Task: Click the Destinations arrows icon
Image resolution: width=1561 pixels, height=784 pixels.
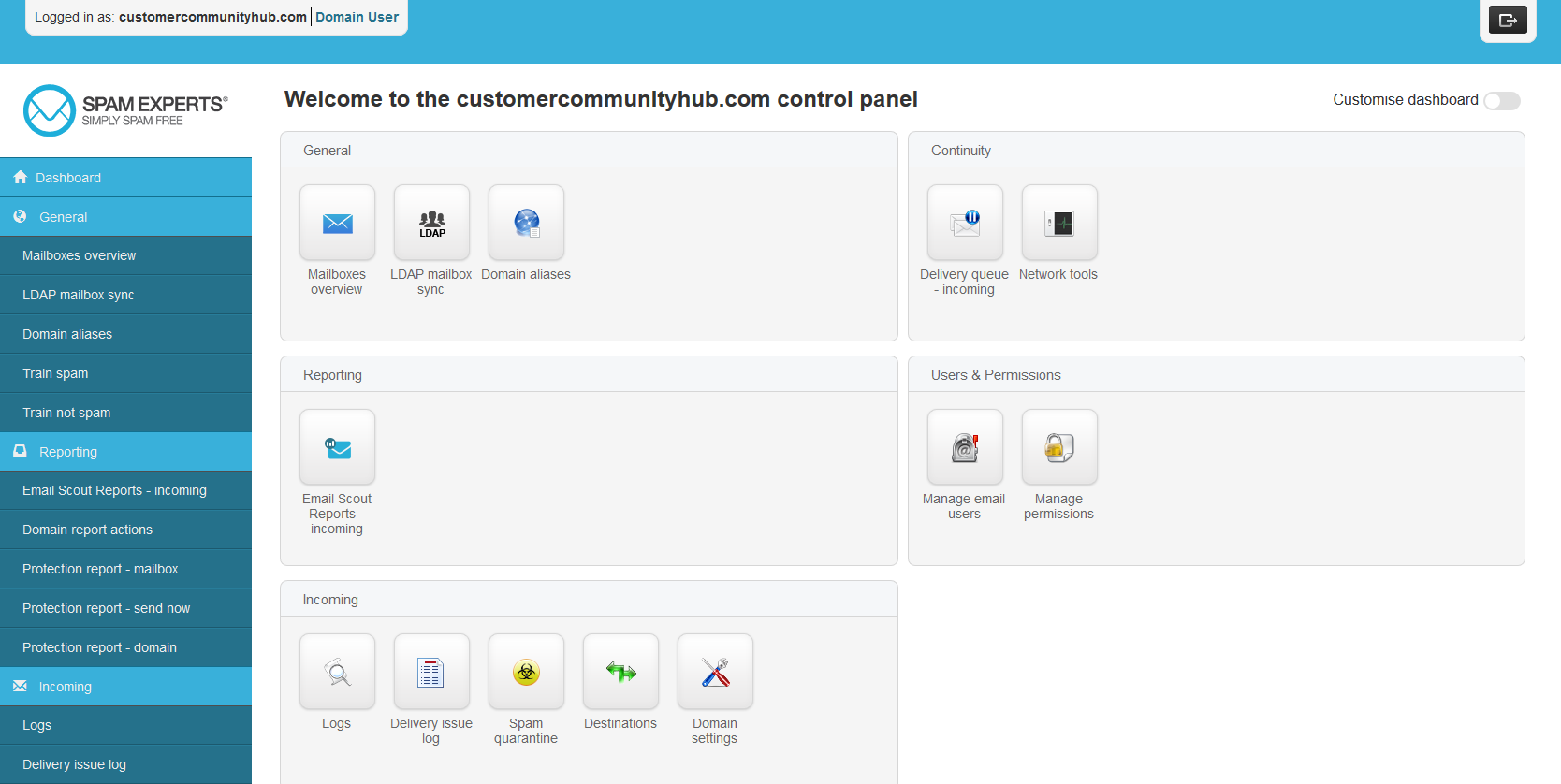Action: point(620,672)
